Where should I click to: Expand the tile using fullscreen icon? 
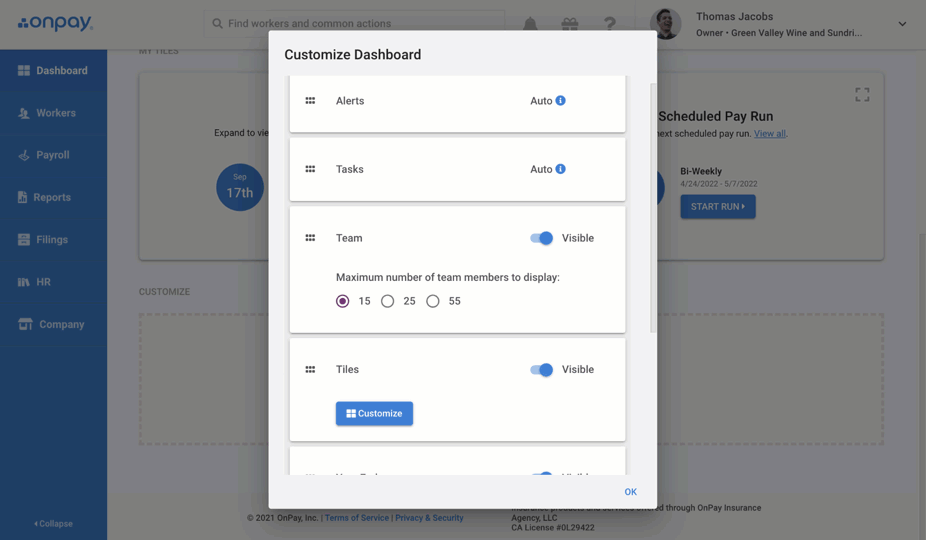pyautogui.click(x=862, y=94)
